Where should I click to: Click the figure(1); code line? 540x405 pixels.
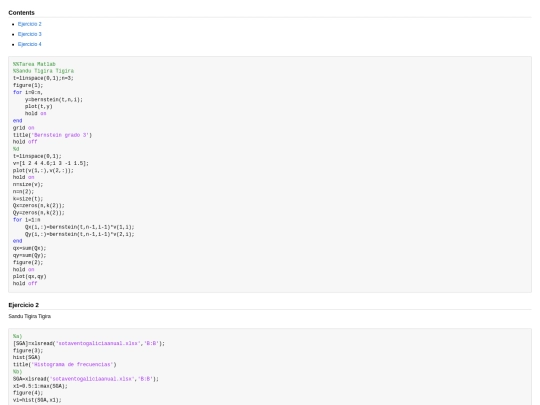pos(28,85)
